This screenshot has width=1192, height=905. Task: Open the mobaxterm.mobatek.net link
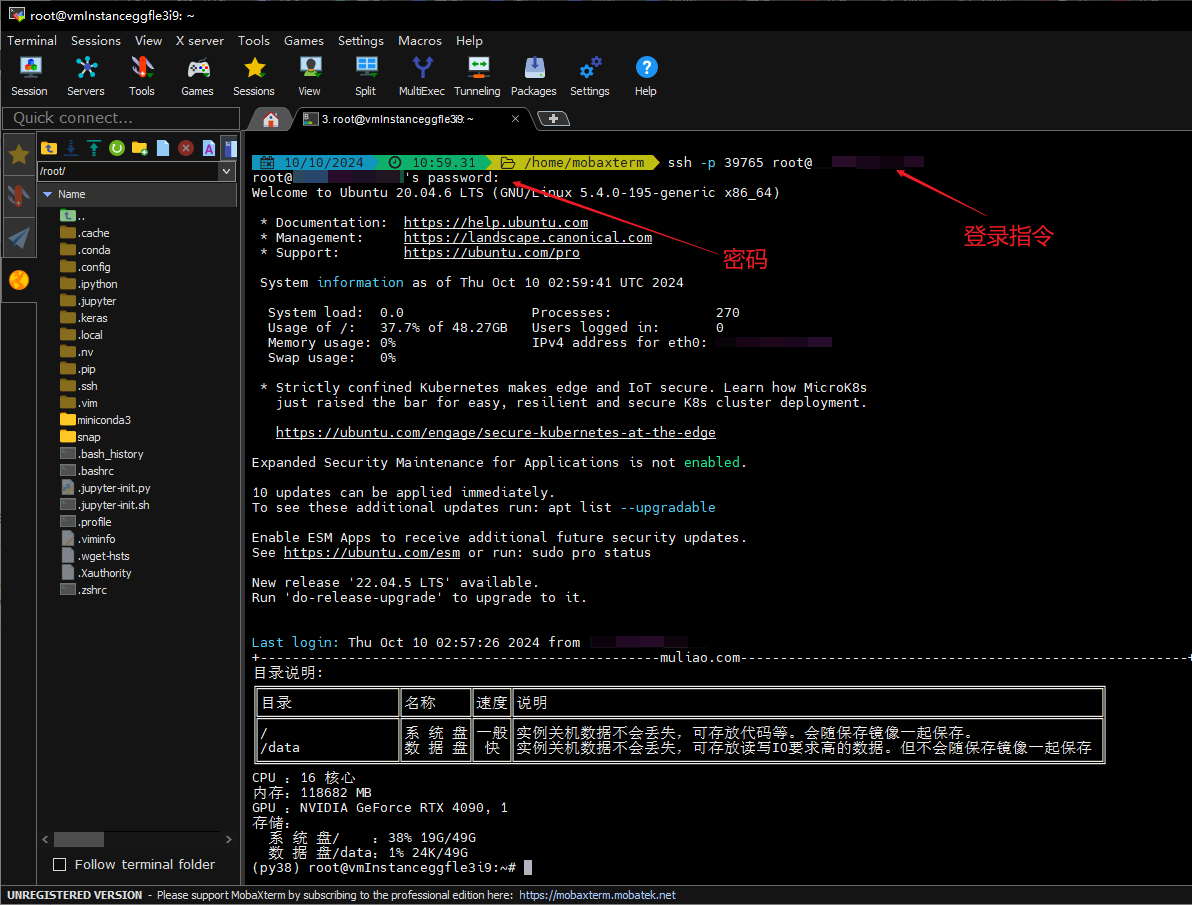pyautogui.click(x=597, y=895)
